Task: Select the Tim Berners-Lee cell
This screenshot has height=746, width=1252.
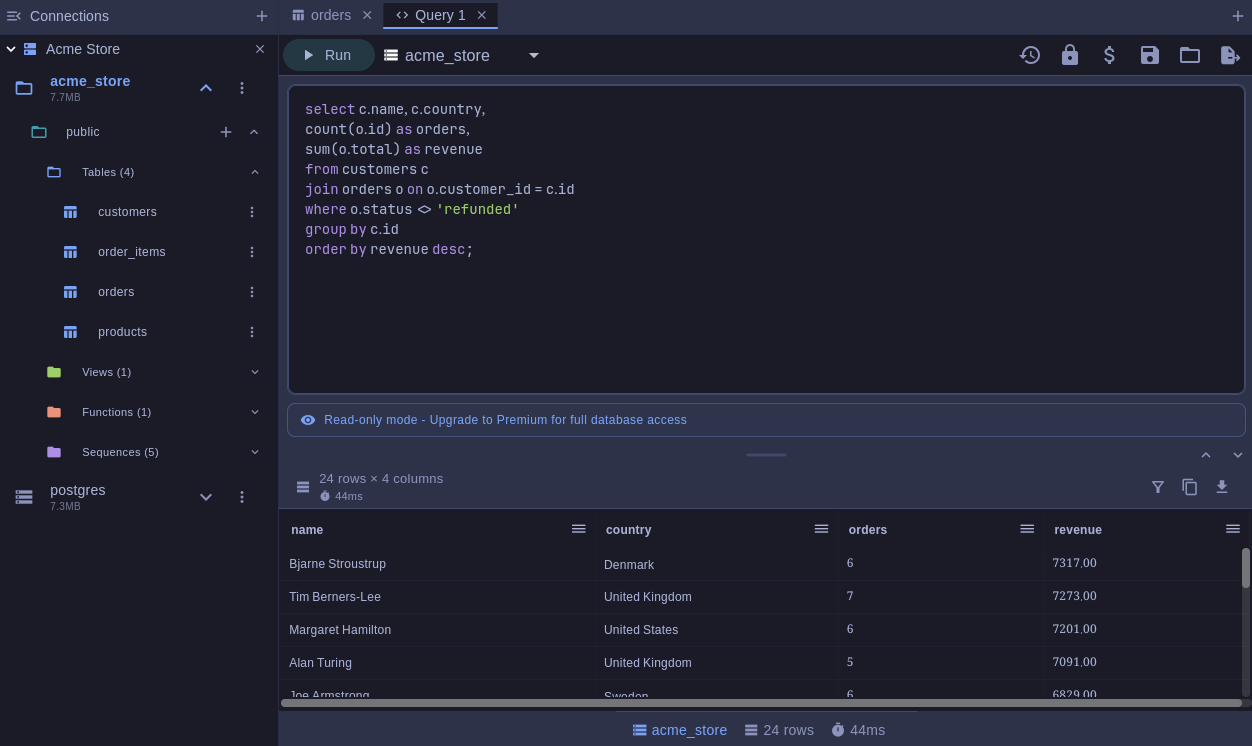Action: click(438, 597)
